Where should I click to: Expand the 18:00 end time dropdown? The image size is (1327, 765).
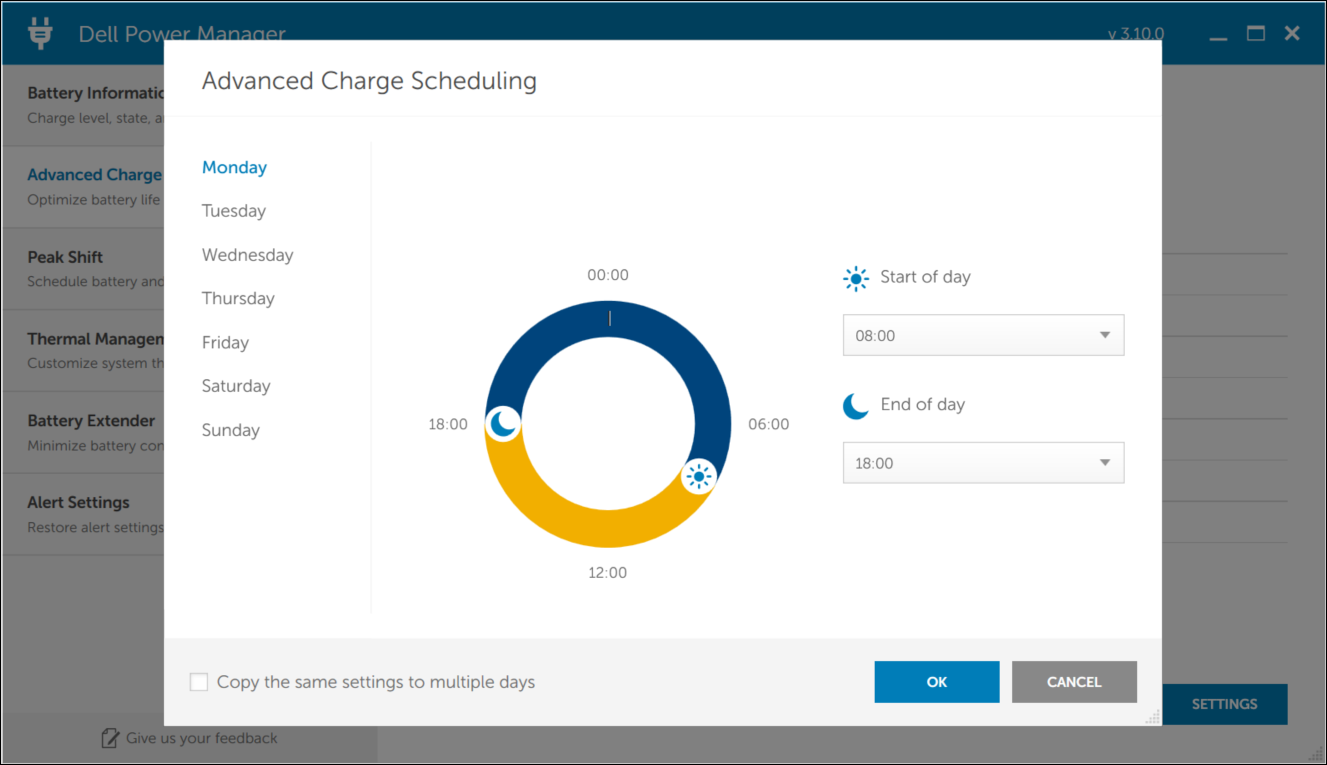1104,462
